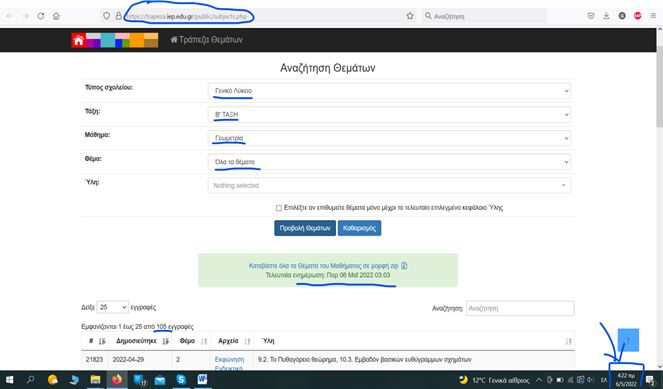The height and width of the screenshot is (389, 663).
Task: Click the red home logo icon
Action: (x=79, y=40)
